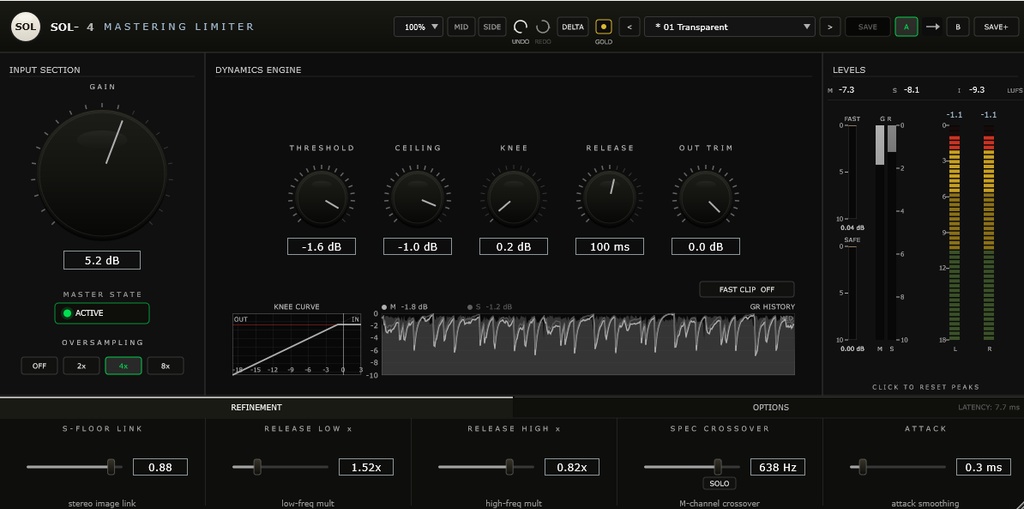This screenshot has height=509, width=1024.
Task: Click the THRESHOLD knob
Action: (321, 197)
